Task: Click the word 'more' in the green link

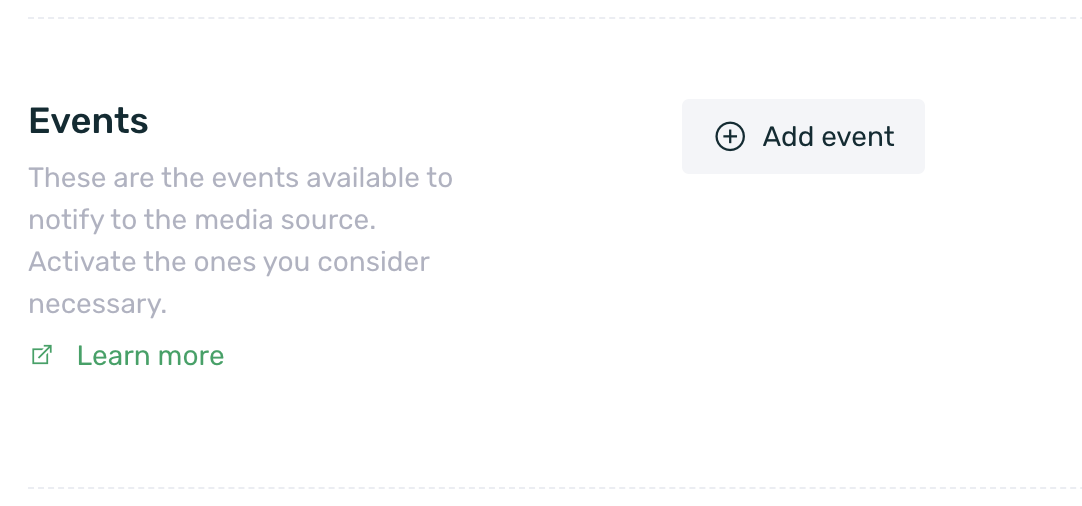Action: point(191,356)
